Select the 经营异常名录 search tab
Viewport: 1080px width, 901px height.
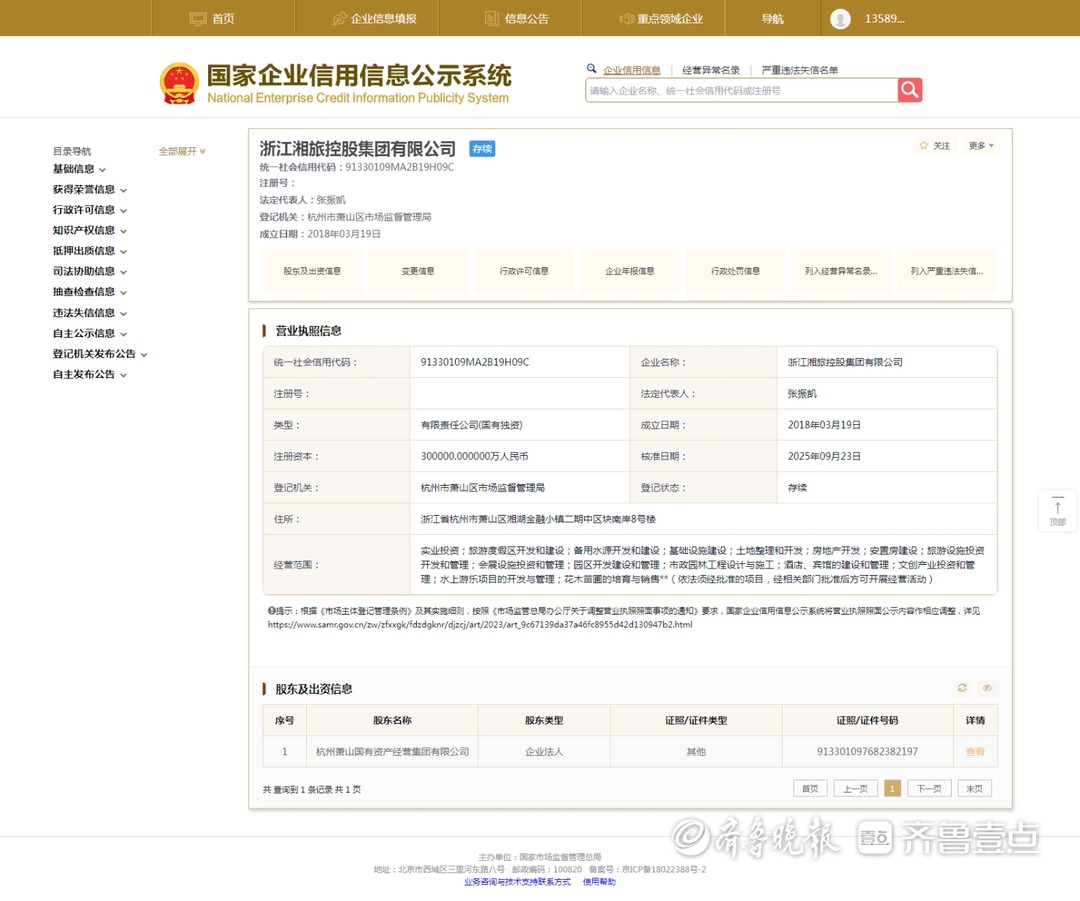(711, 70)
